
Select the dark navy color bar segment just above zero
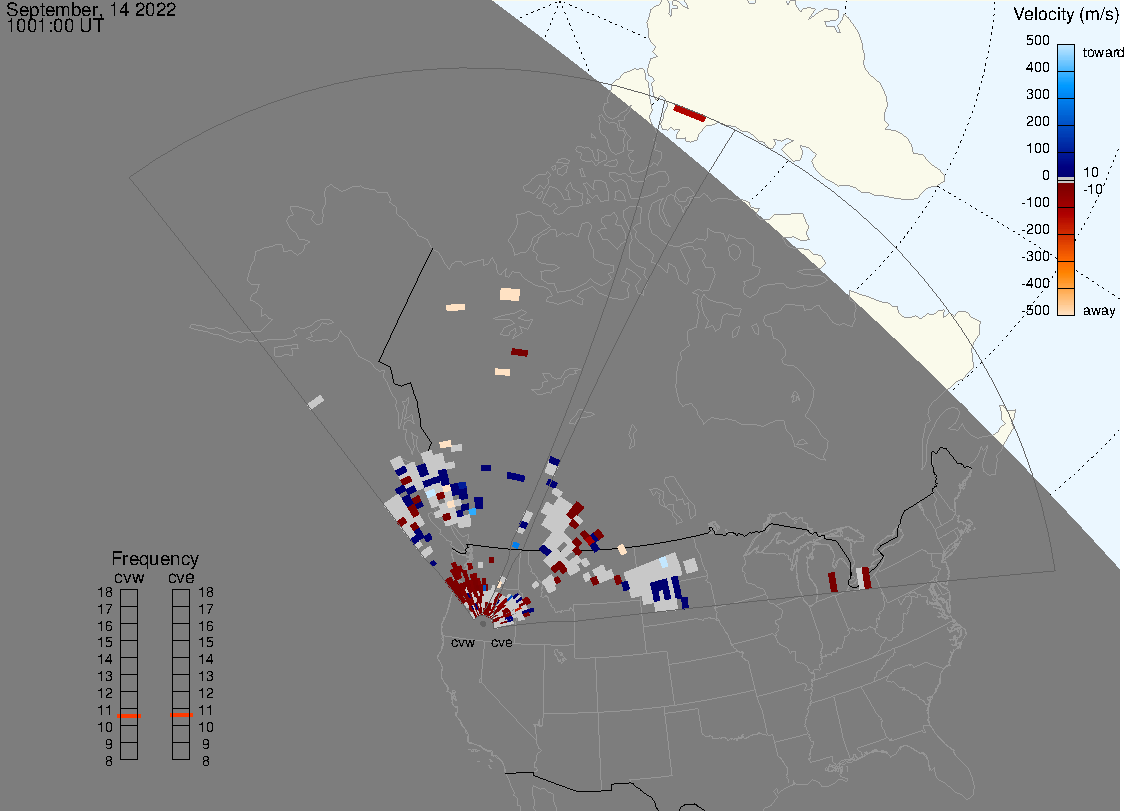(x=1066, y=163)
